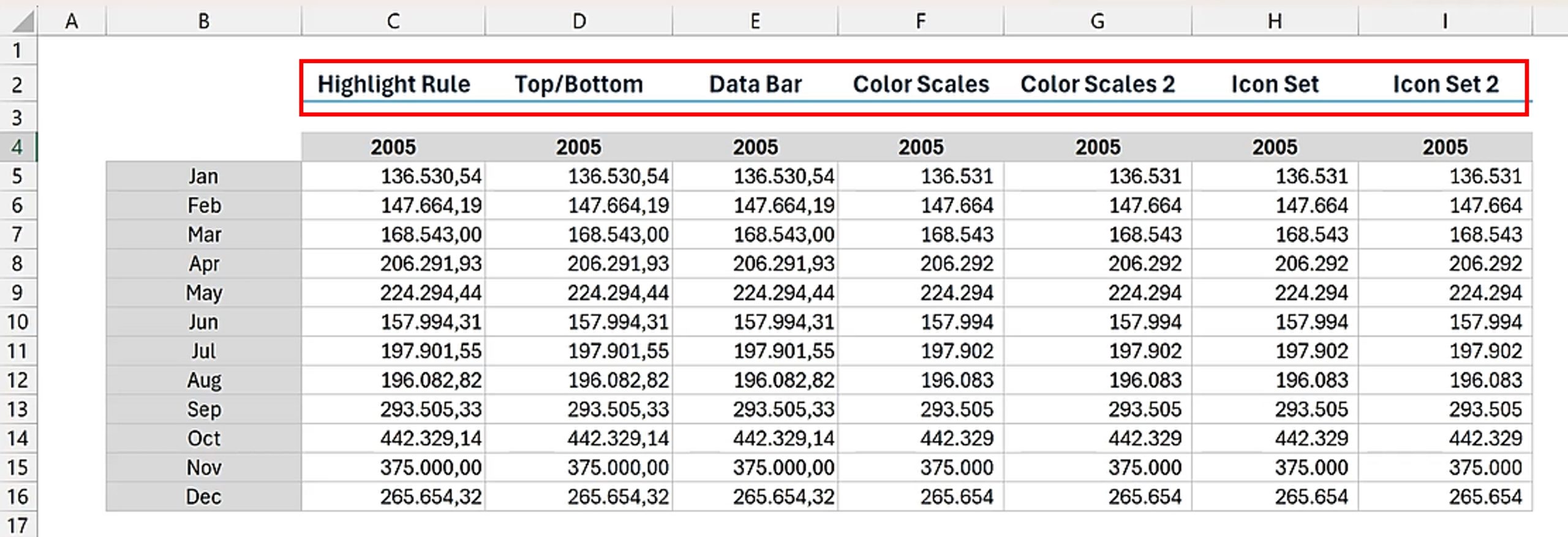Select the Highlight Rule heading cell
The height and width of the screenshot is (537, 1568).
(393, 84)
